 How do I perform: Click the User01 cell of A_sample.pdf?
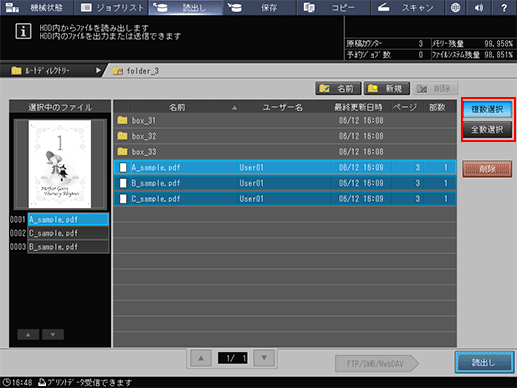pyautogui.click(x=251, y=167)
